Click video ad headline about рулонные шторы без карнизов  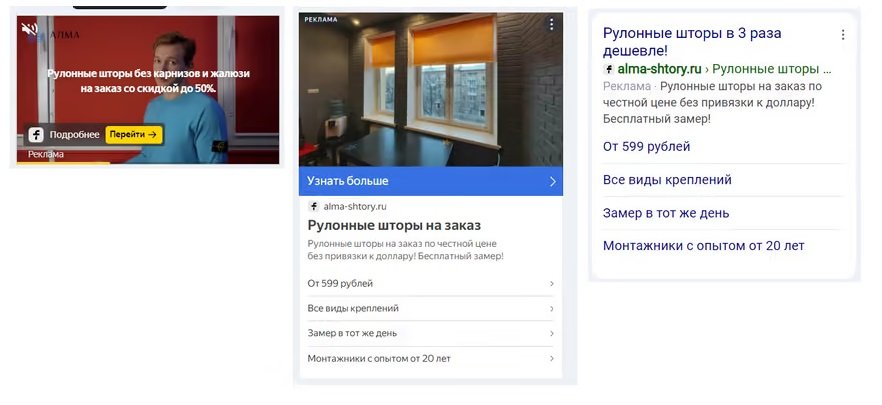tap(148, 80)
